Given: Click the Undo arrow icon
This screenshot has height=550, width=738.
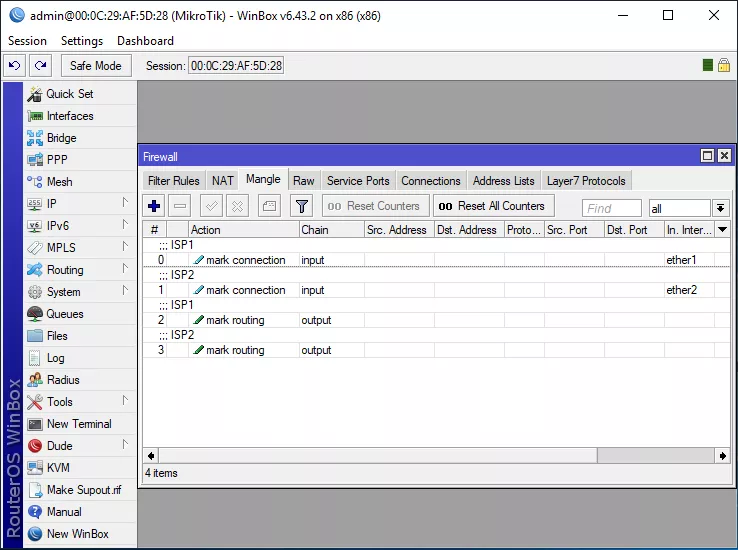Looking at the screenshot, I should click(x=15, y=65).
